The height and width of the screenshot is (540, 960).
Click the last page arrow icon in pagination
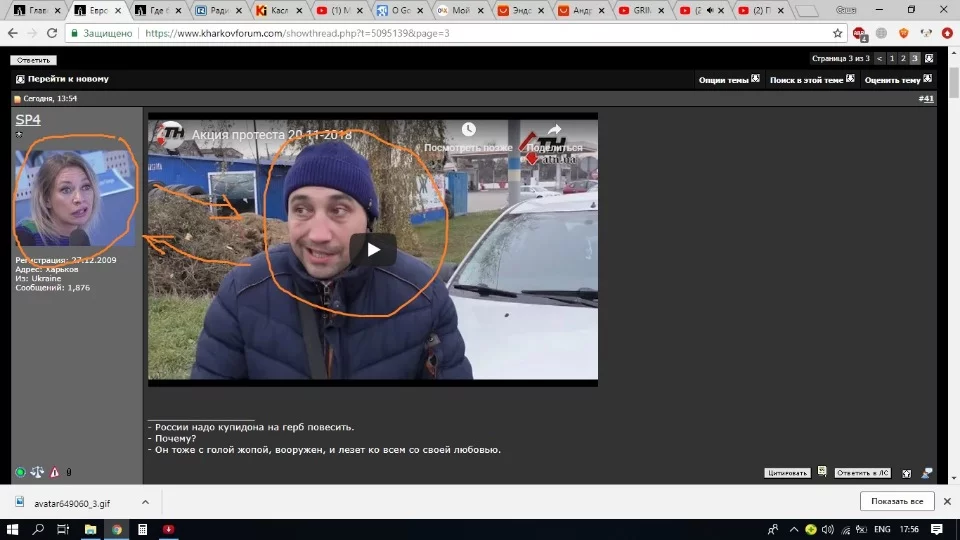pos(929,58)
